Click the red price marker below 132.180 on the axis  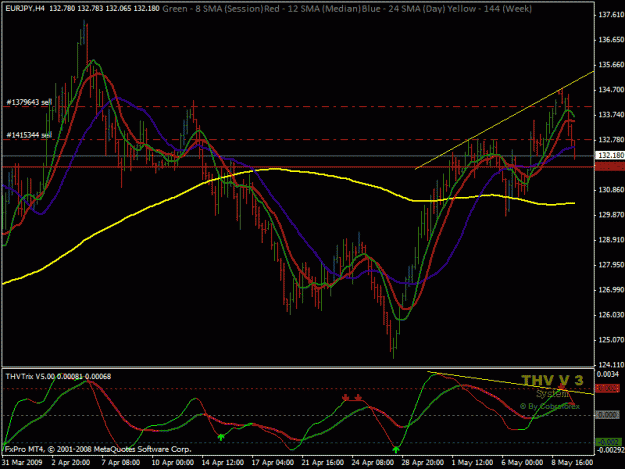pyautogui.click(x=609, y=167)
